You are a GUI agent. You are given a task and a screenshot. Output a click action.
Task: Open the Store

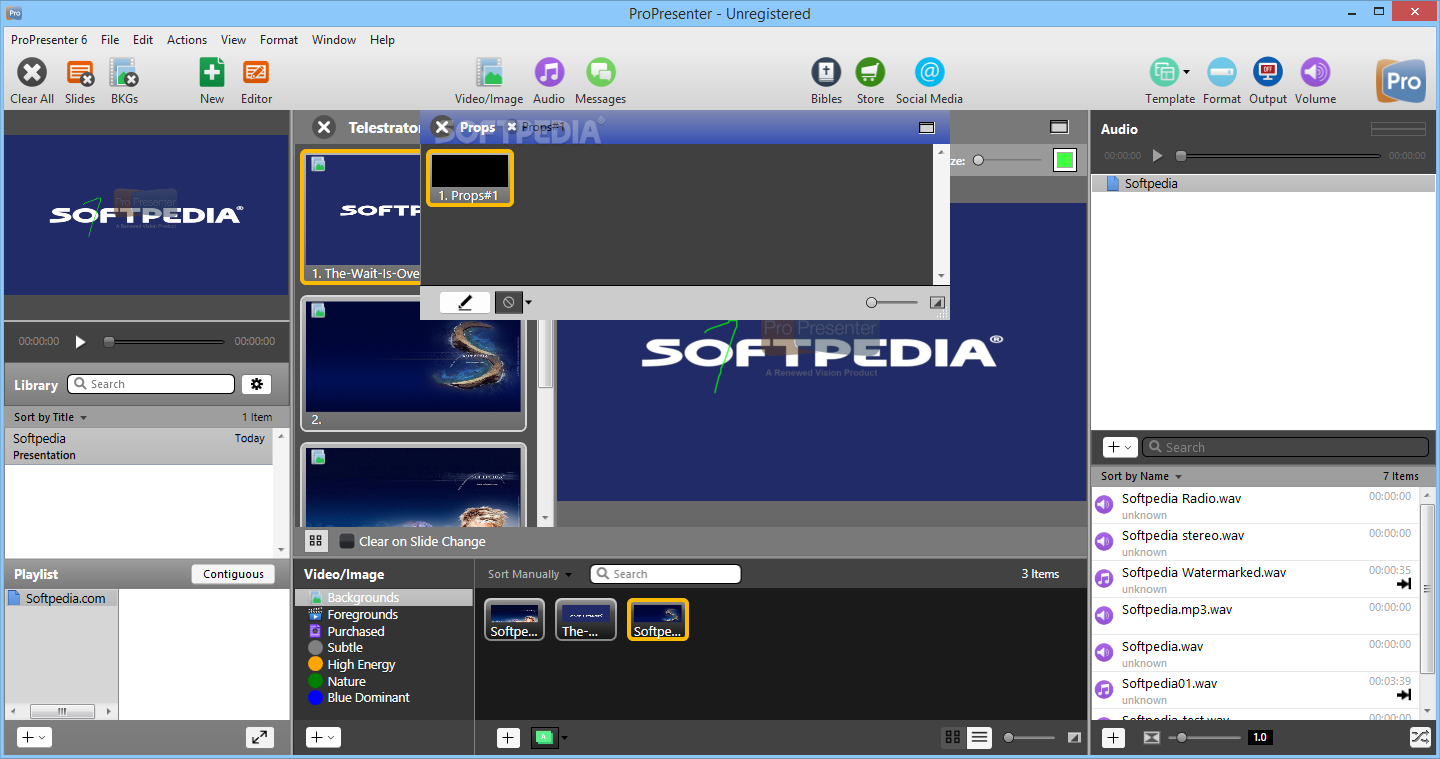(870, 73)
